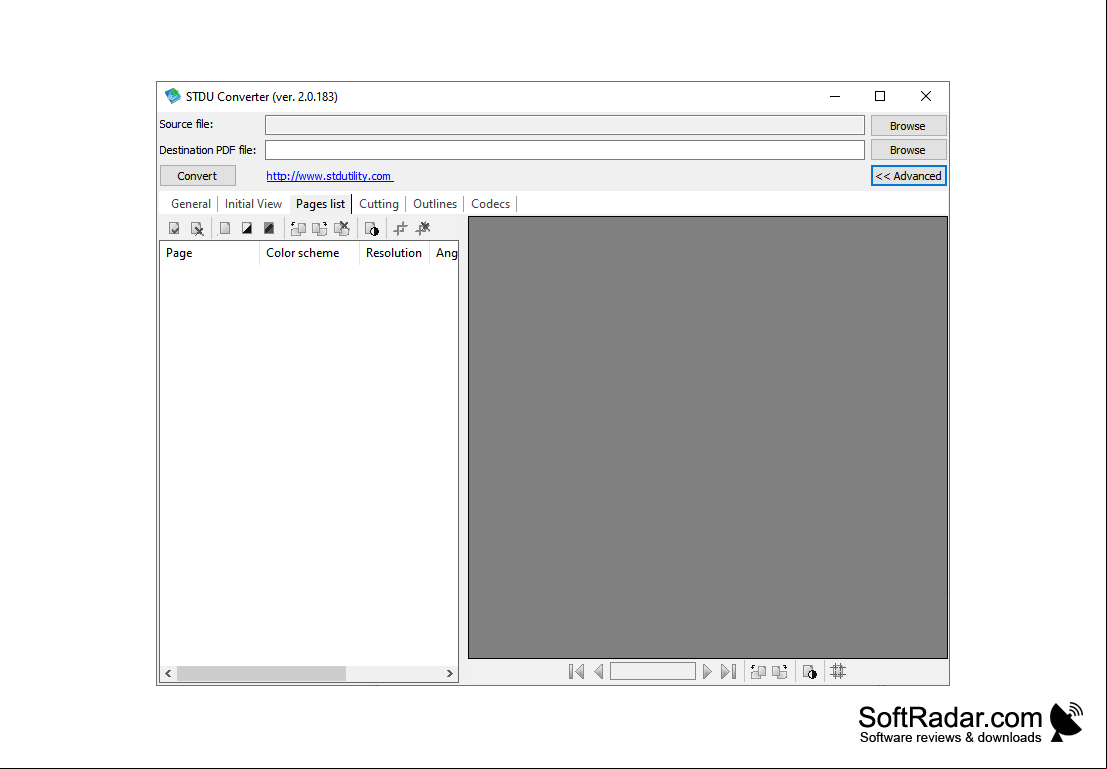The height and width of the screenshot is (769, 1107).
Task: Click the pages list horizontal scrollbar thumb
Action: click(261, 674)
